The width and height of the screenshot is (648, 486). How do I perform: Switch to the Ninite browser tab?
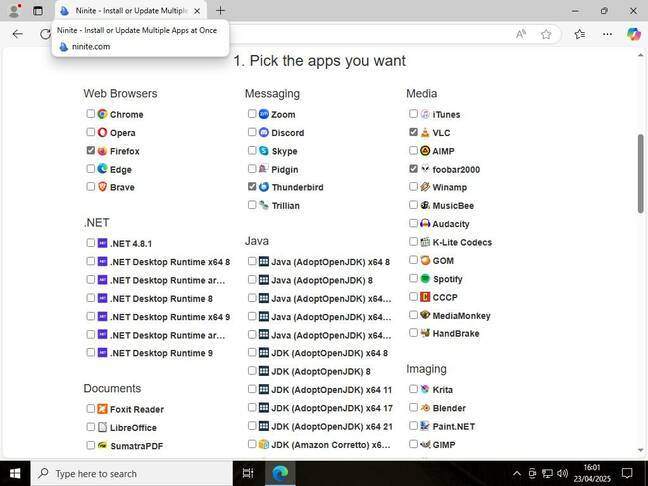click(130, 11)
